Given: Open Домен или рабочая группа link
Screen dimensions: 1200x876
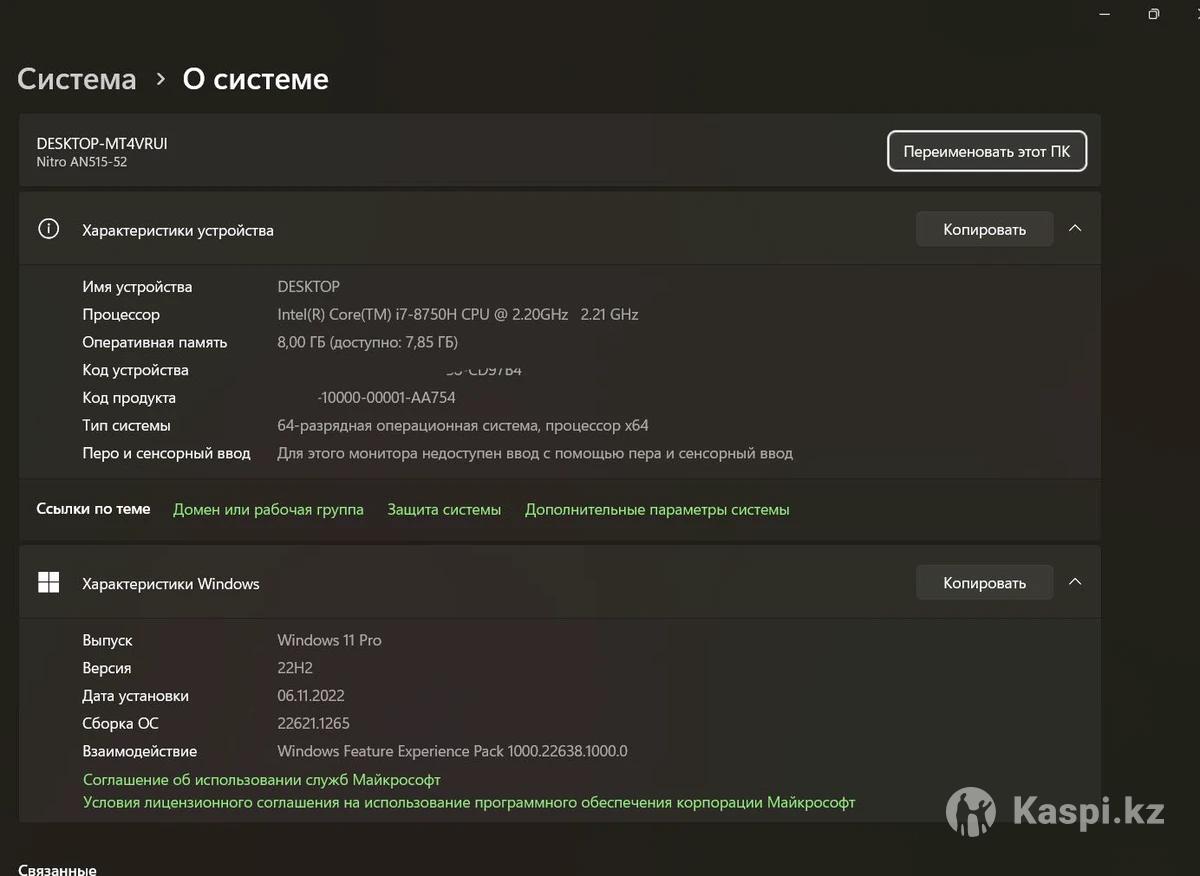Looking at the screenshot, I should (268, 509).
